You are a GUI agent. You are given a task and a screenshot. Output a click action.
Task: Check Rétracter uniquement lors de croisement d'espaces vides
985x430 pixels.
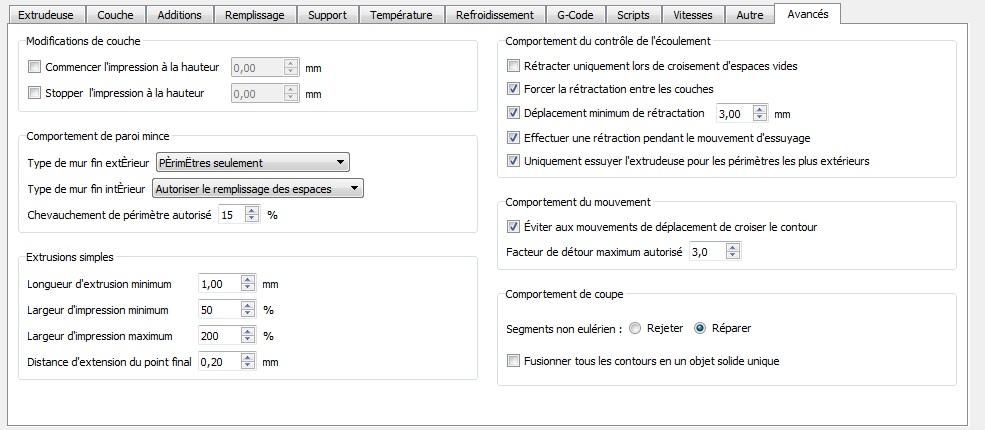[514, 66]
